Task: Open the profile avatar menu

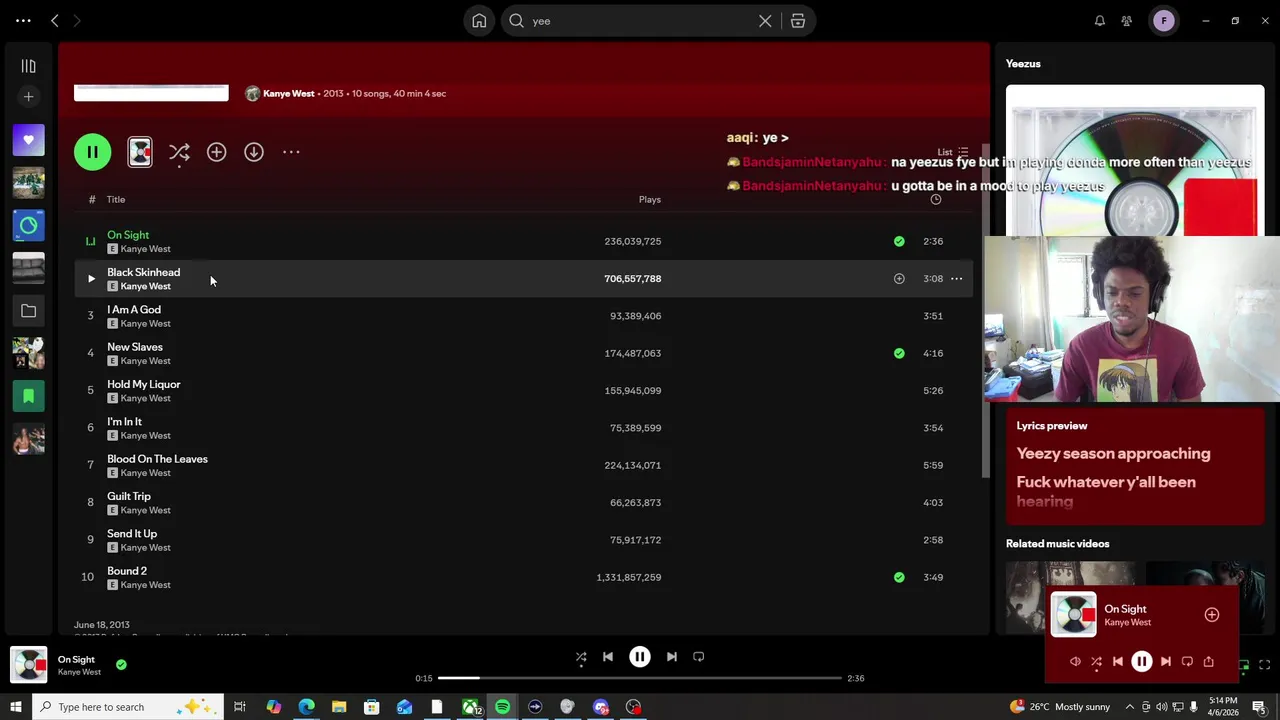Action: [1164, 21]
